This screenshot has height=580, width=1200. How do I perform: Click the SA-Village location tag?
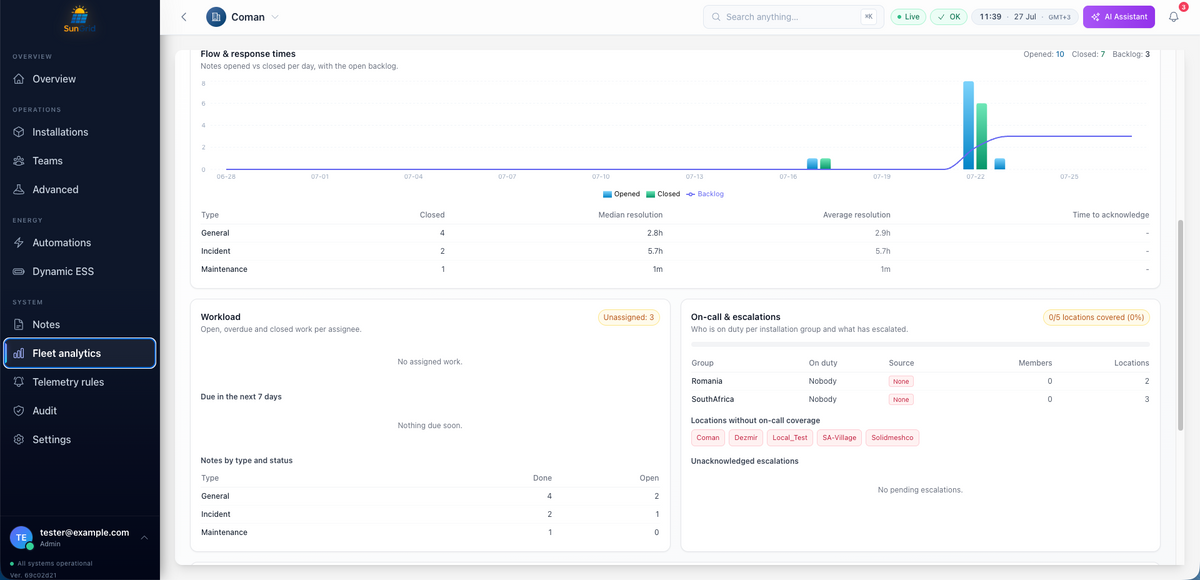(x=839, y=438)
